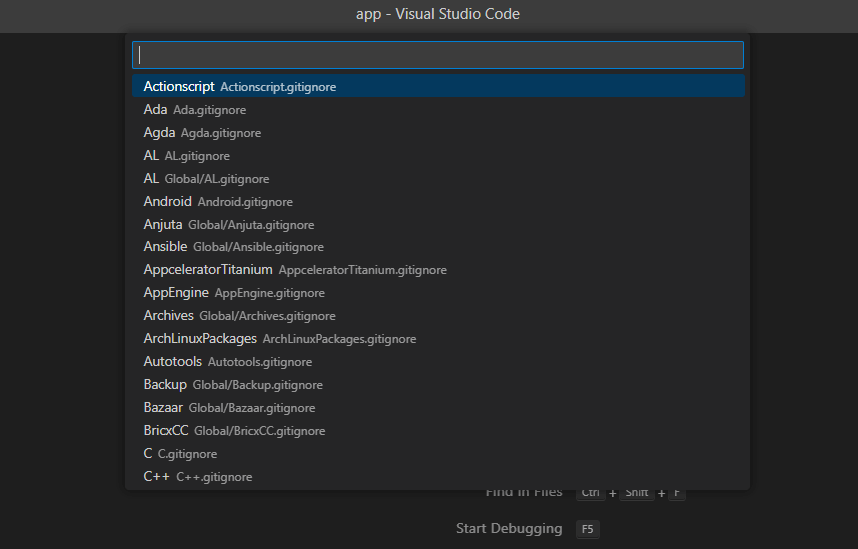Image resolution: width=858 pixels, height=549 pixels.
Task: Pick the Archives gitignore entry
Action: point(239,316)
